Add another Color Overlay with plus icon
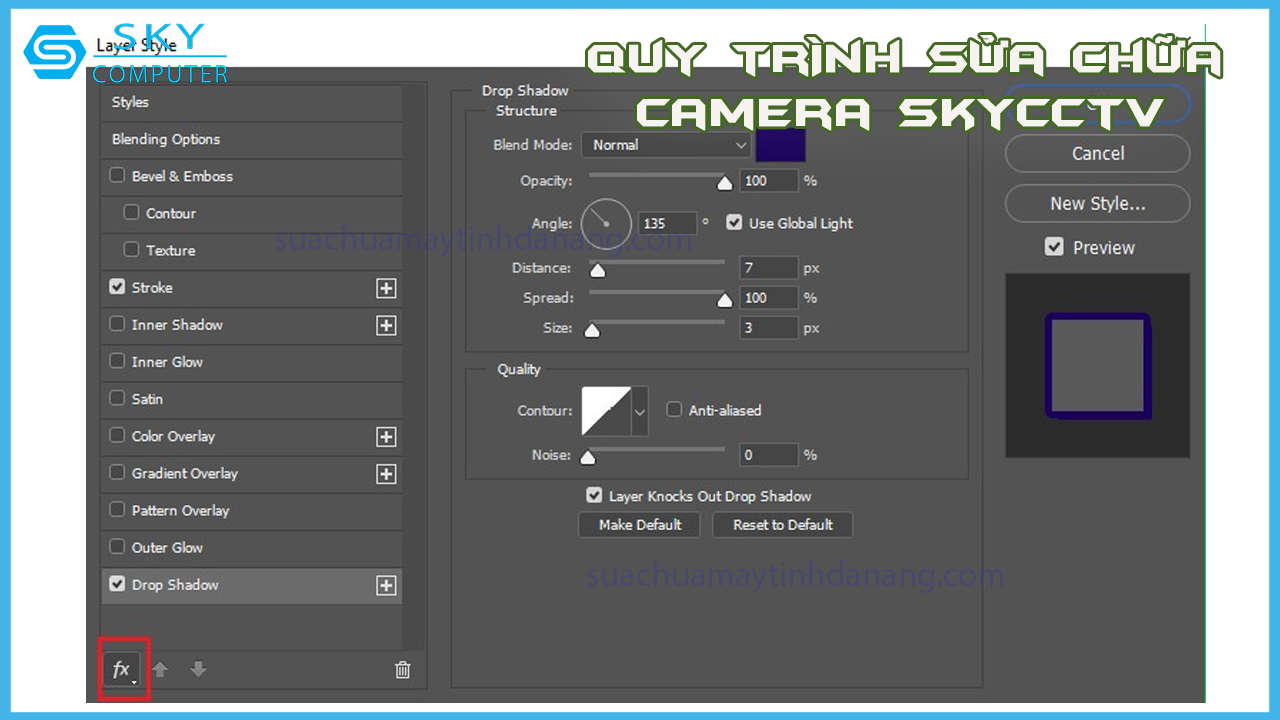1280x720 pixels. tap(386, 437)
